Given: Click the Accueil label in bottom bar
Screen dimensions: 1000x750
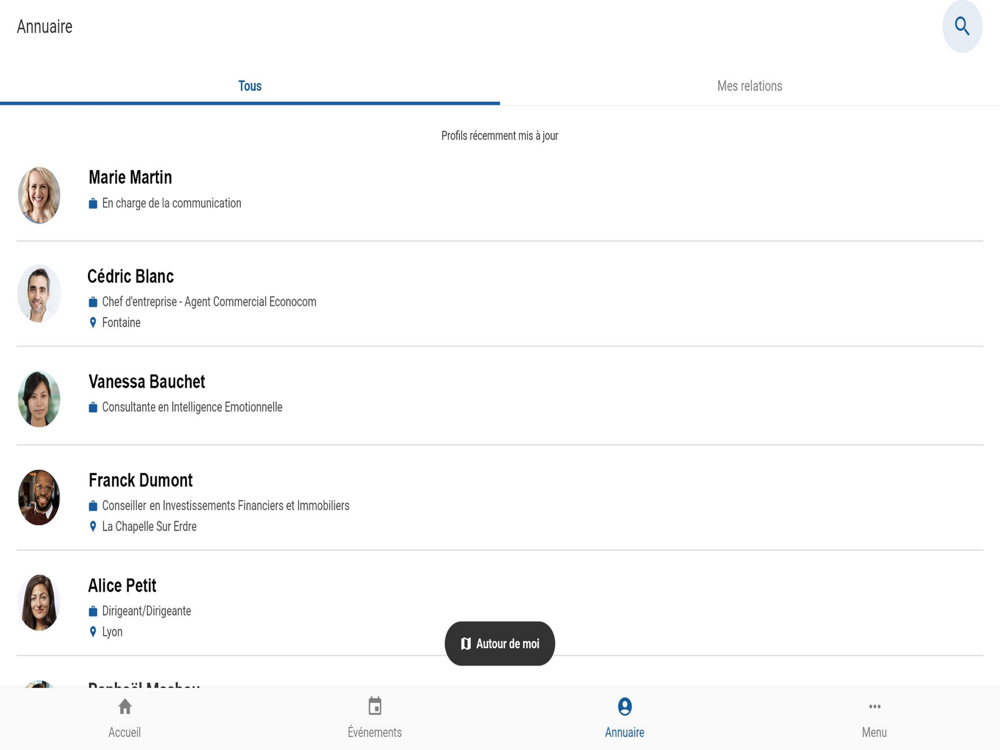Looking at the screenshot, I should 124,732.
